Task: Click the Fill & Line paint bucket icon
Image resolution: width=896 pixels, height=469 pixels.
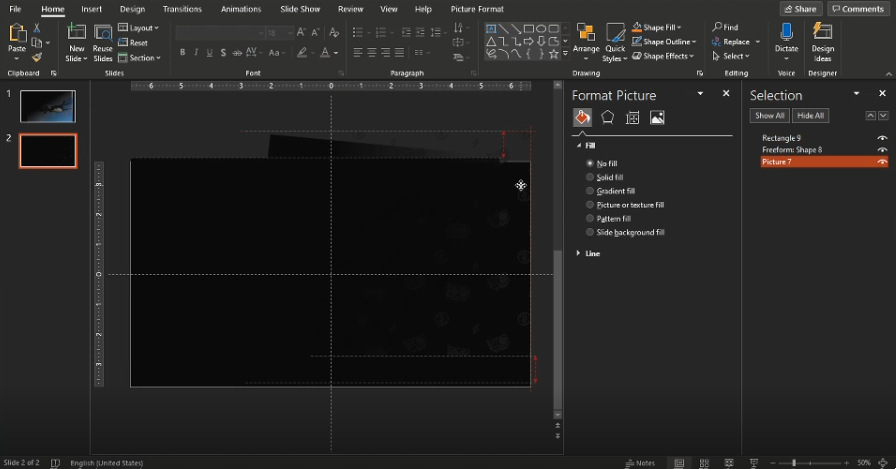Action: click(x=582, y=118)
